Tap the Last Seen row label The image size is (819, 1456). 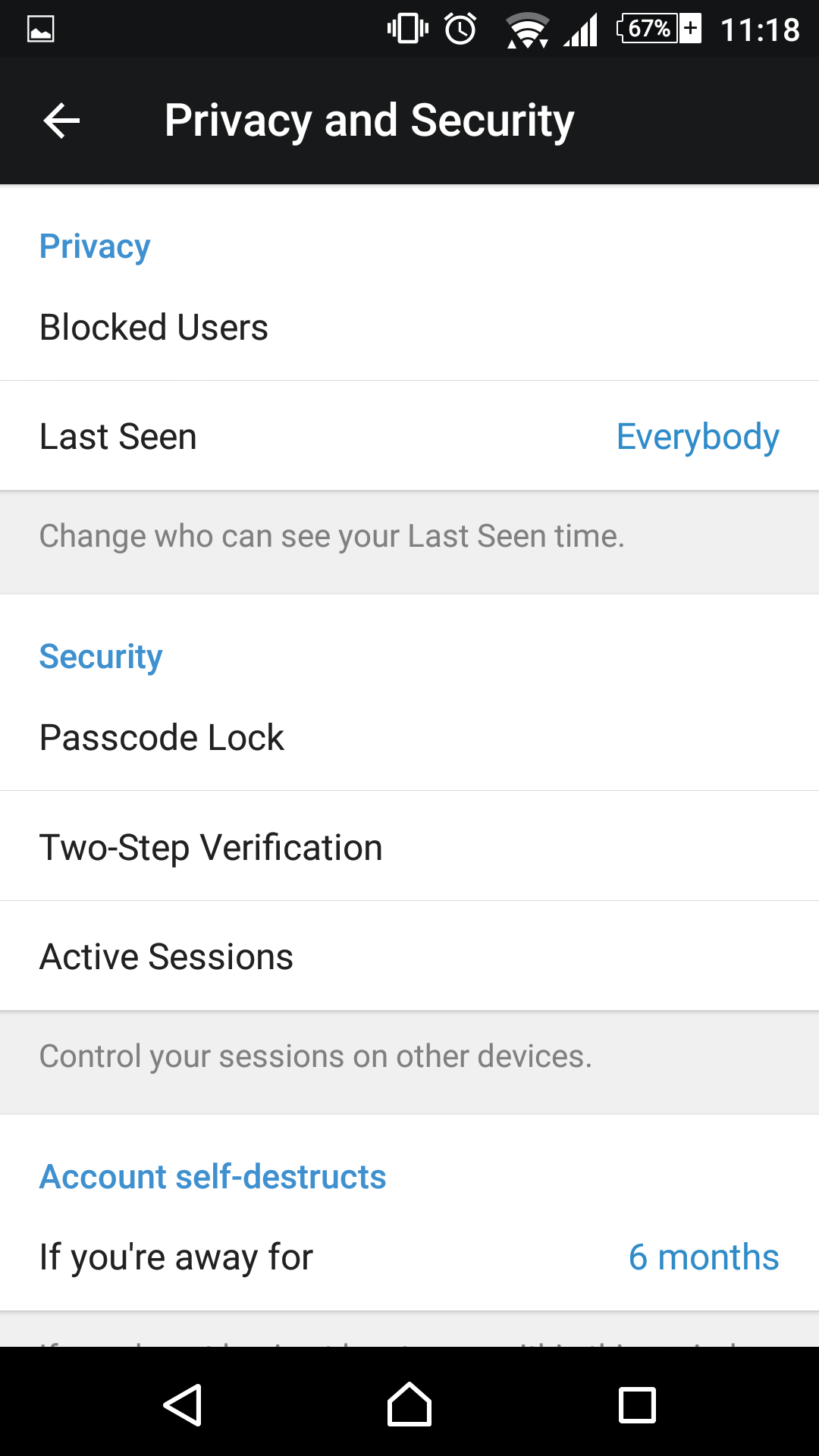tap(118, 437)
